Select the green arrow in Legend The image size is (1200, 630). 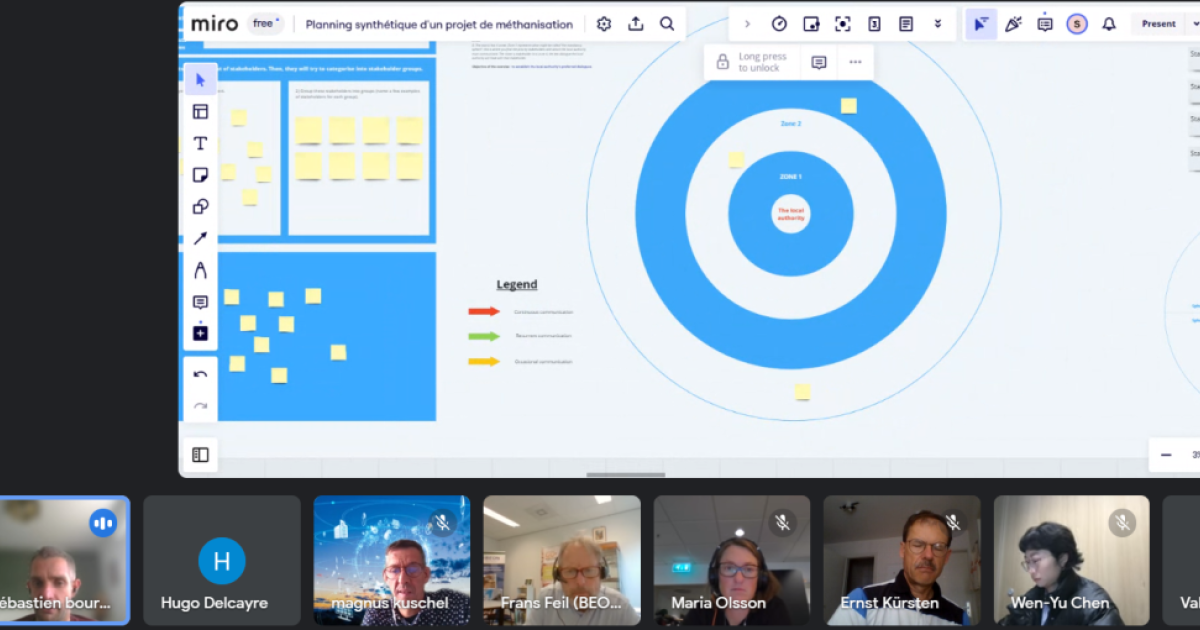click(x=484, y=337)
